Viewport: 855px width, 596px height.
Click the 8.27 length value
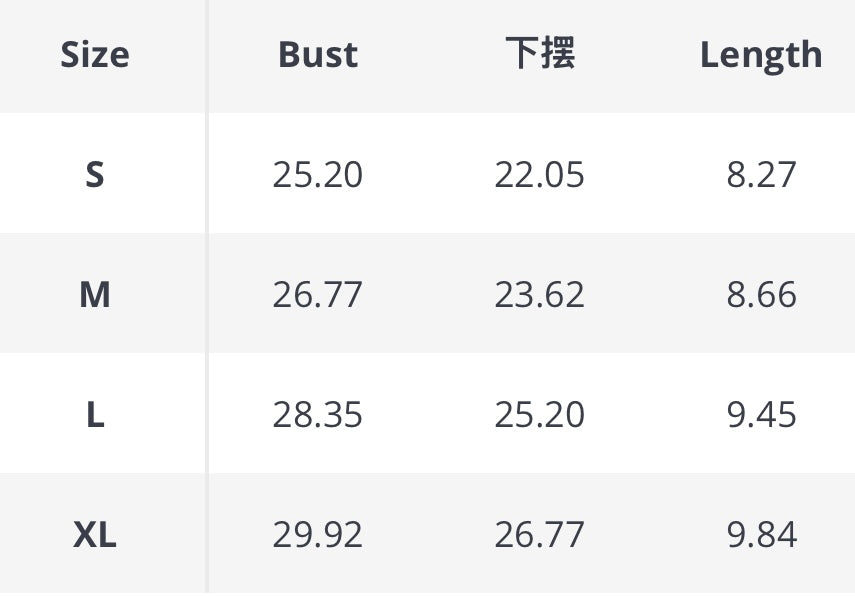(761, 175)
